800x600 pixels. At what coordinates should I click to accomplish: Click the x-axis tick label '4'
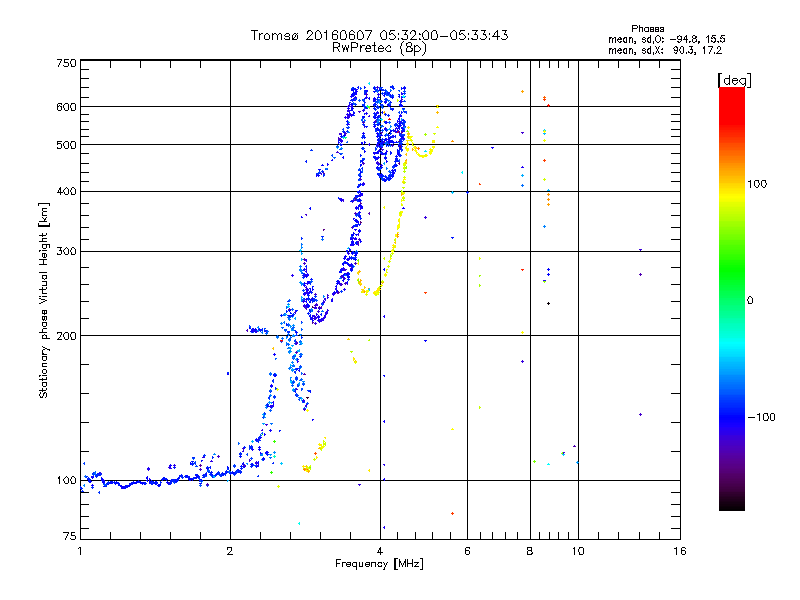tap(380, 551)
